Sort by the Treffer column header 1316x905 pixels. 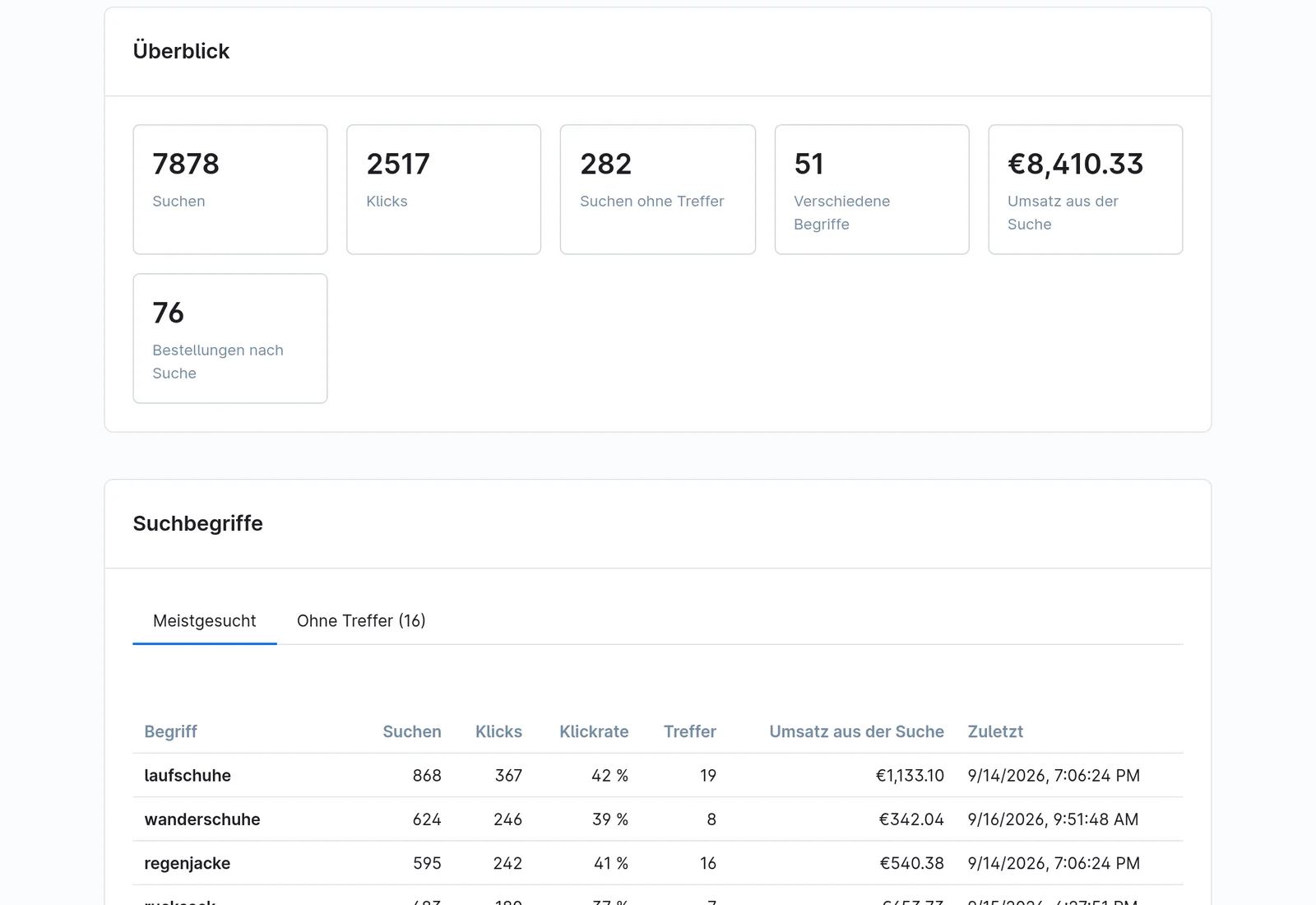(690, 731)
